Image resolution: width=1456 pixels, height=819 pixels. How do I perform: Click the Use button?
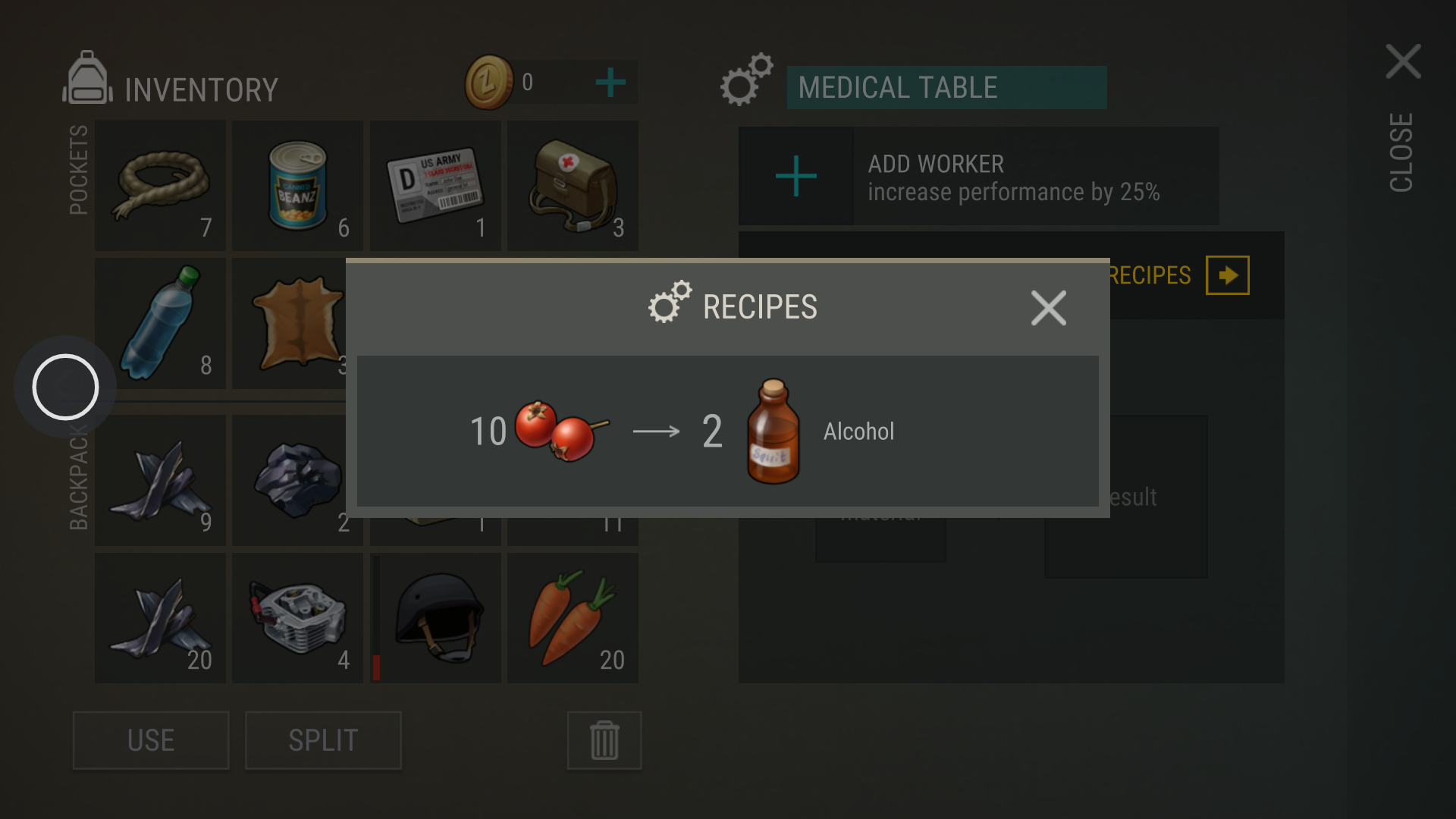(151, 740)
